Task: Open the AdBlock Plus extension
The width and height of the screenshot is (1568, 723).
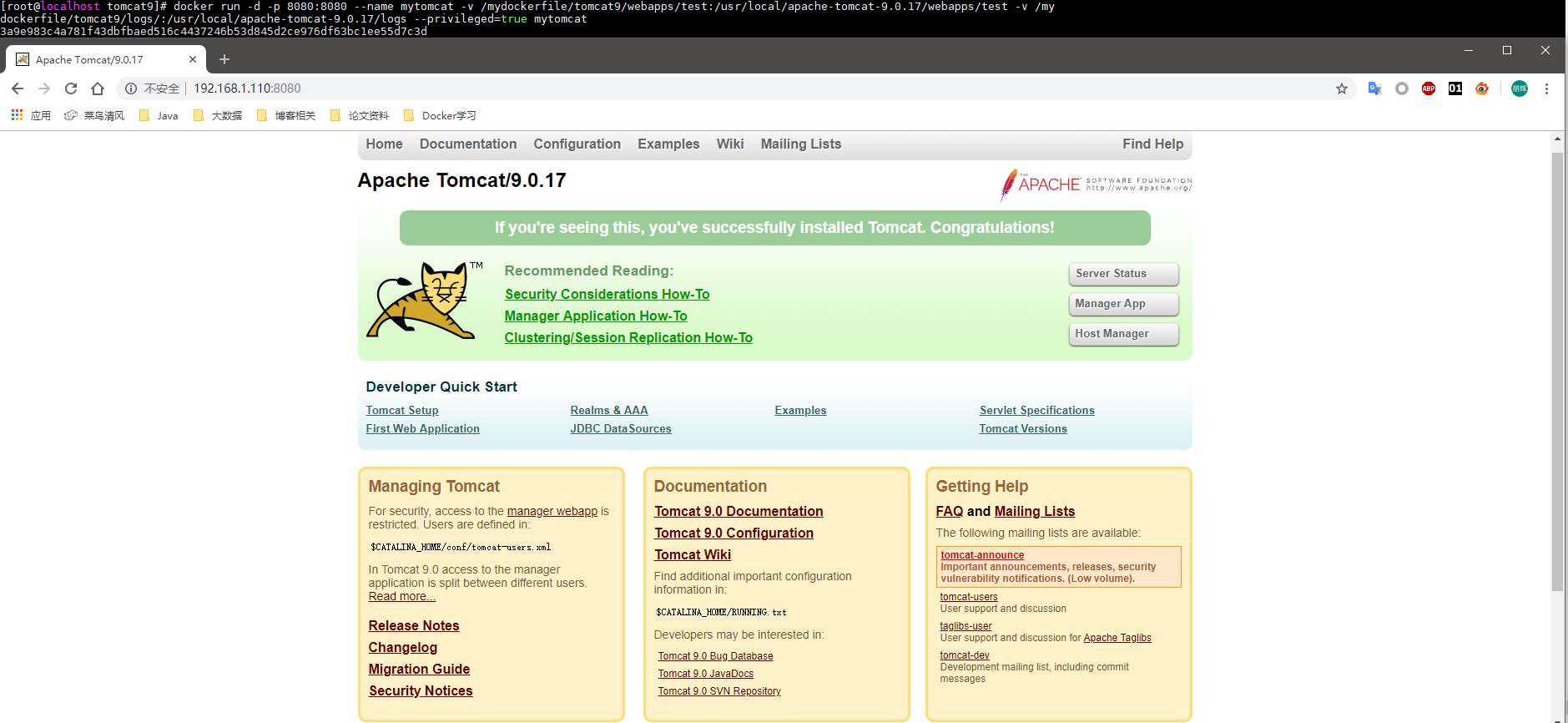Action: 1429,88
